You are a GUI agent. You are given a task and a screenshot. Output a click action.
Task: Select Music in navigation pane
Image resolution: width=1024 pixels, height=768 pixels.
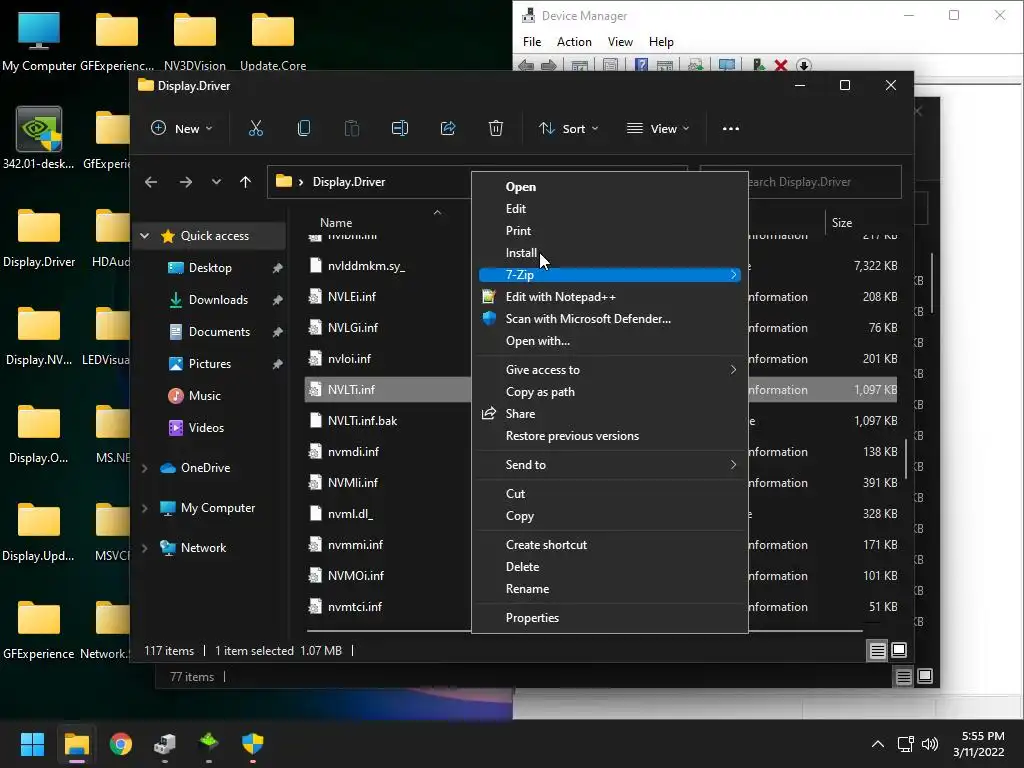pyautogui.click(x=204, y=396)
